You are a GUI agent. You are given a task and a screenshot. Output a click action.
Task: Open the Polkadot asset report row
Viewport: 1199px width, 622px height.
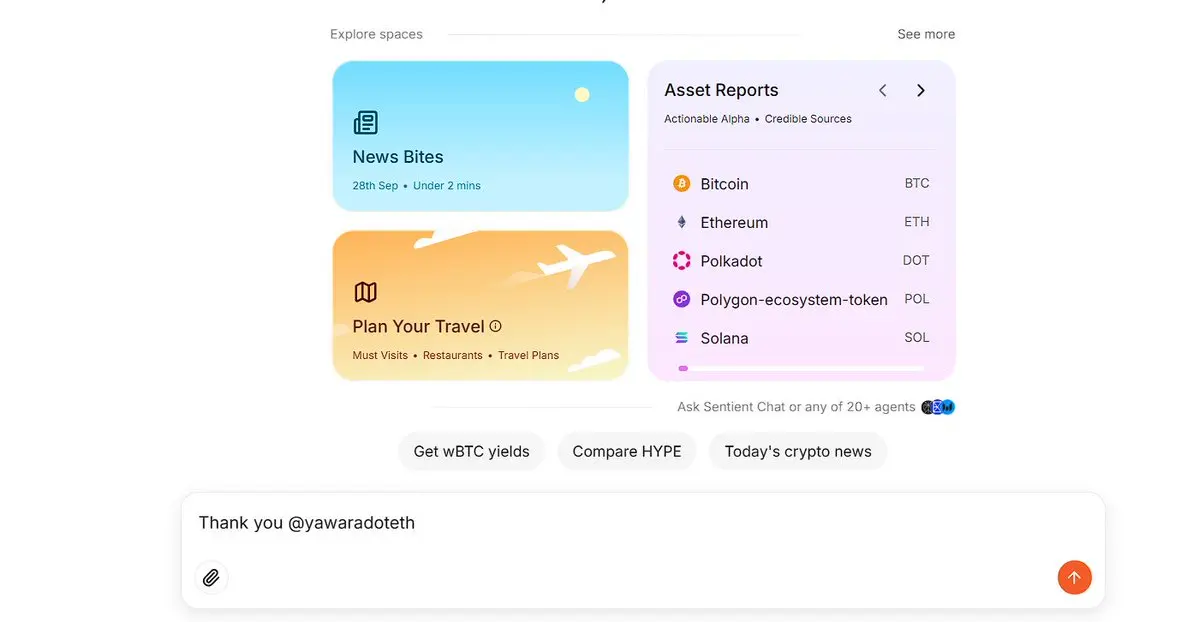click(x=801, y=261)
